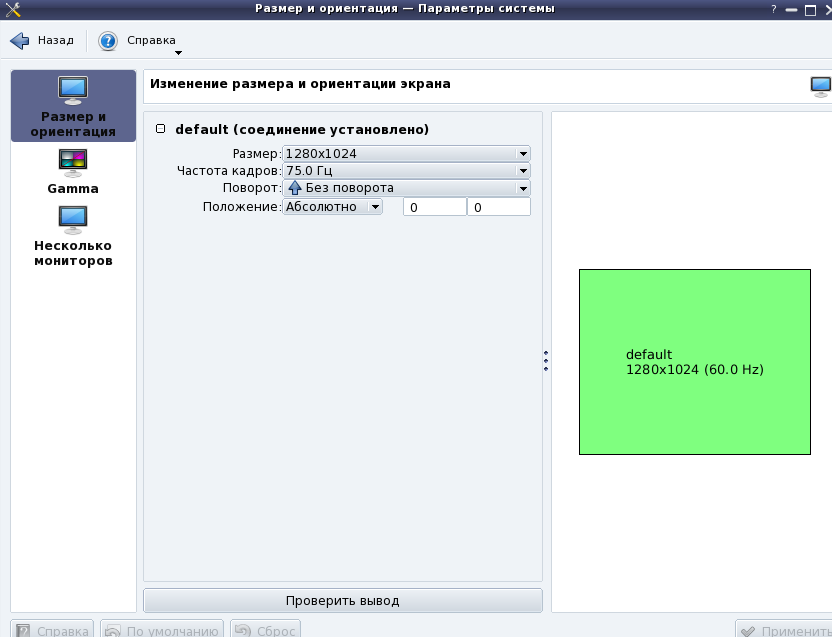Viewport: 832px width, 637px height.
Task: Open Несколько мониторов module
Action: [73, 236]
